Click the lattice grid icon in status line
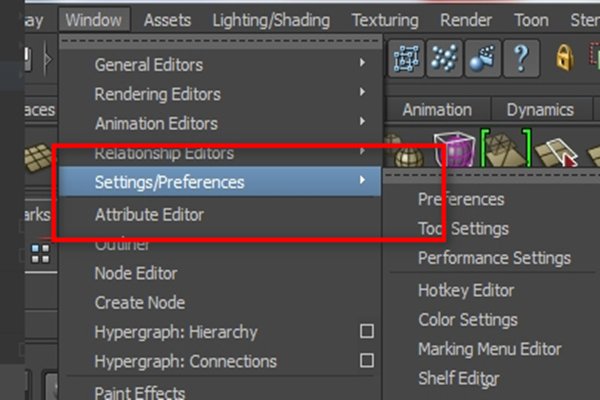Image resolution: width=600 pixels, height=400 pixels. tap(406, 60)
